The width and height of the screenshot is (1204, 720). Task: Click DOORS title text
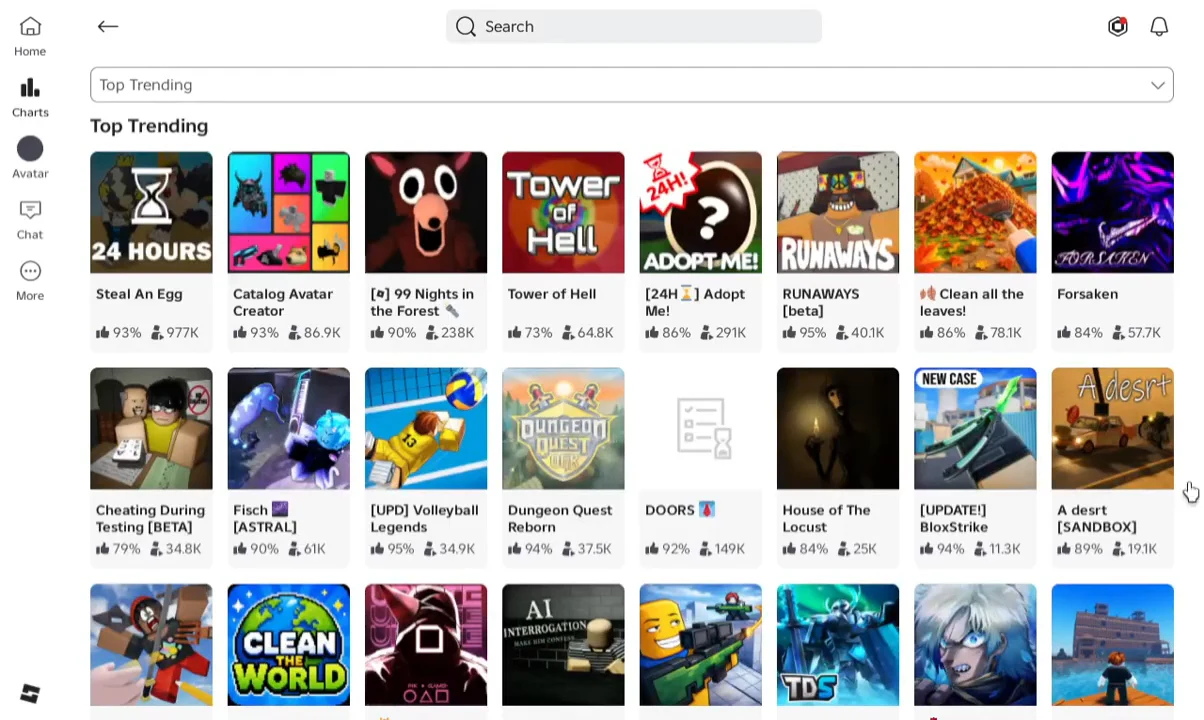pyautogui.click(x=680, y=510)
